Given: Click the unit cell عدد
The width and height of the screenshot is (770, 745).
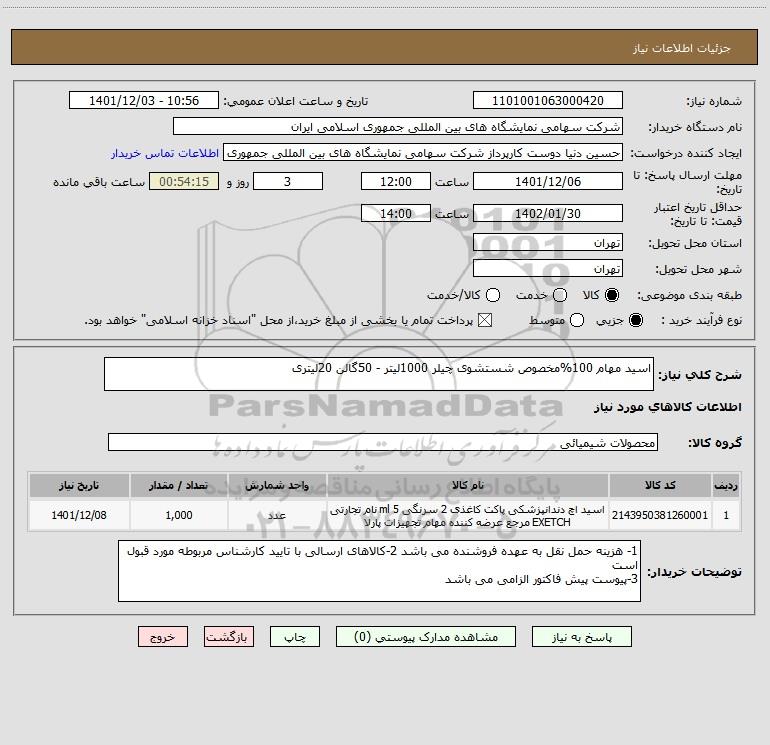Looking at the screenshot, I should click(x=277, y=515).
